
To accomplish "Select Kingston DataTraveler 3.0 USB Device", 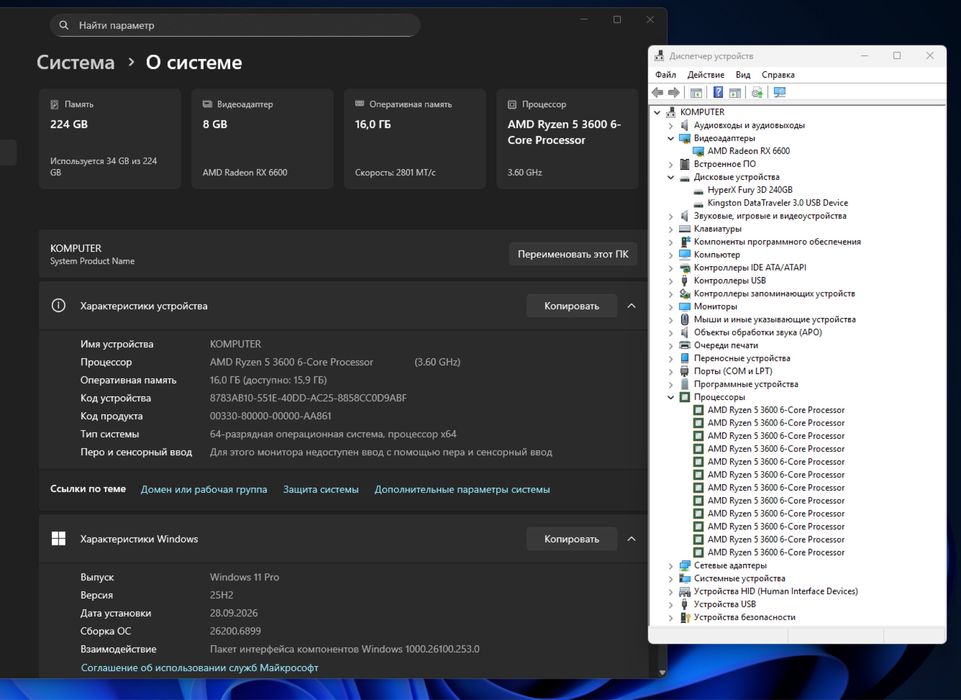I will [x=777, y=203].
